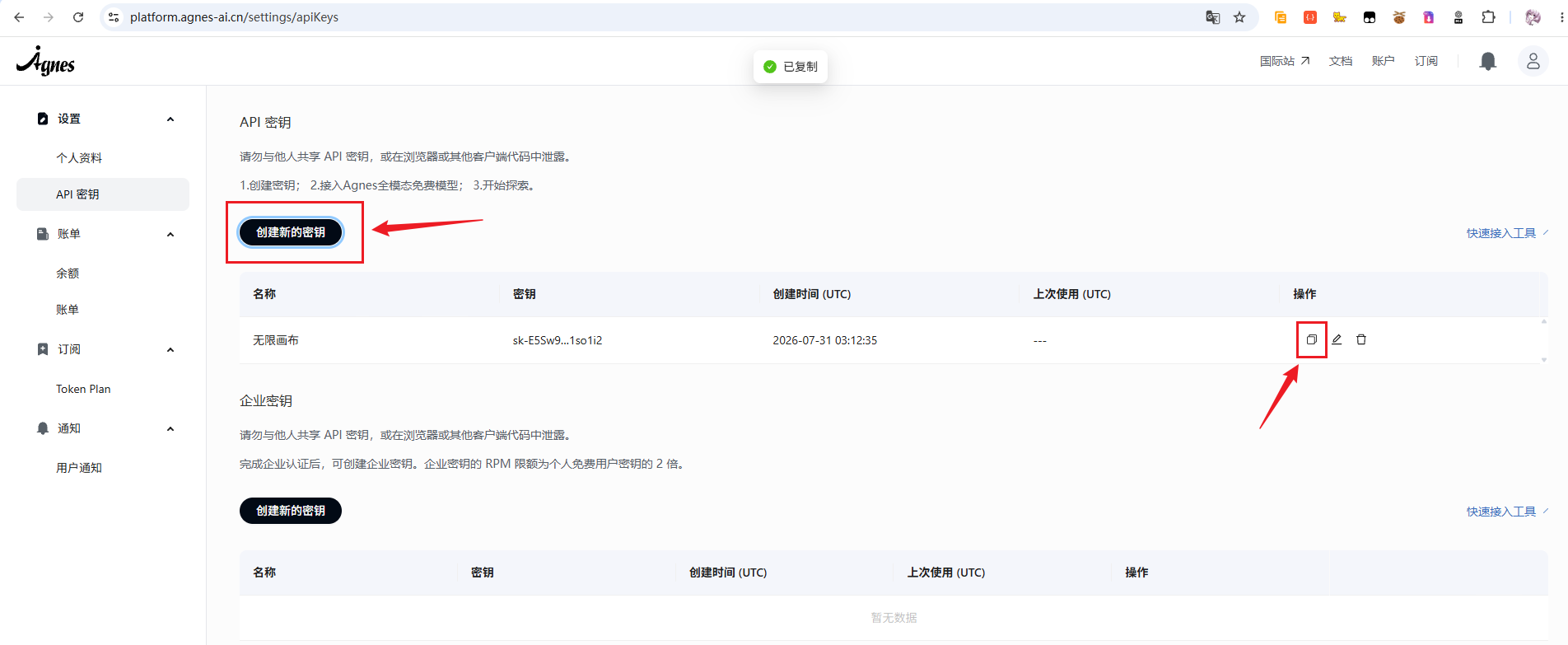Open 快速接入工具 link for enterprise keys
The image size is (1568, 645).
pos(1507,512)
